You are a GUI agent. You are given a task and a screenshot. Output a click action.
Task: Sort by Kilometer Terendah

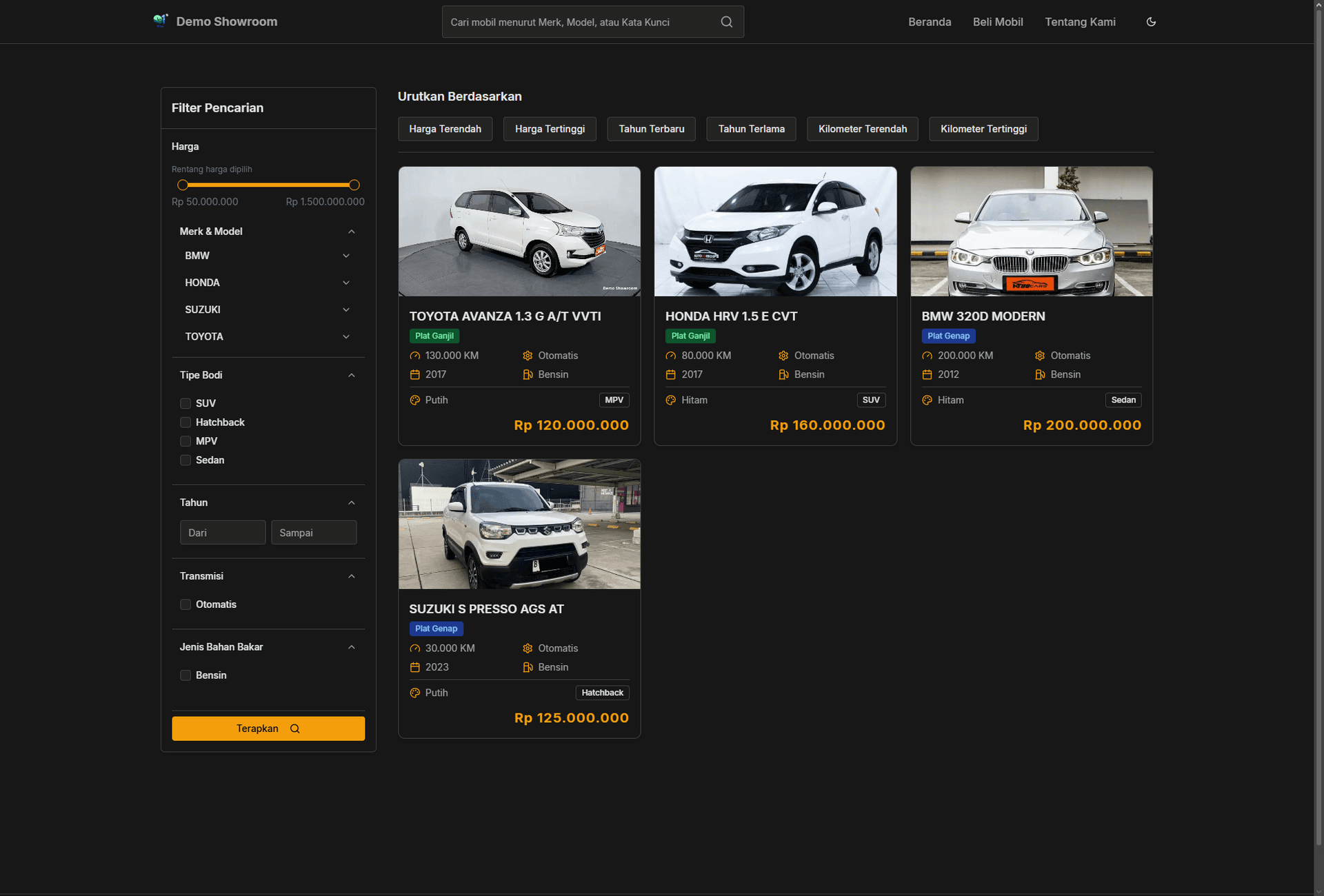coord(863,129)
